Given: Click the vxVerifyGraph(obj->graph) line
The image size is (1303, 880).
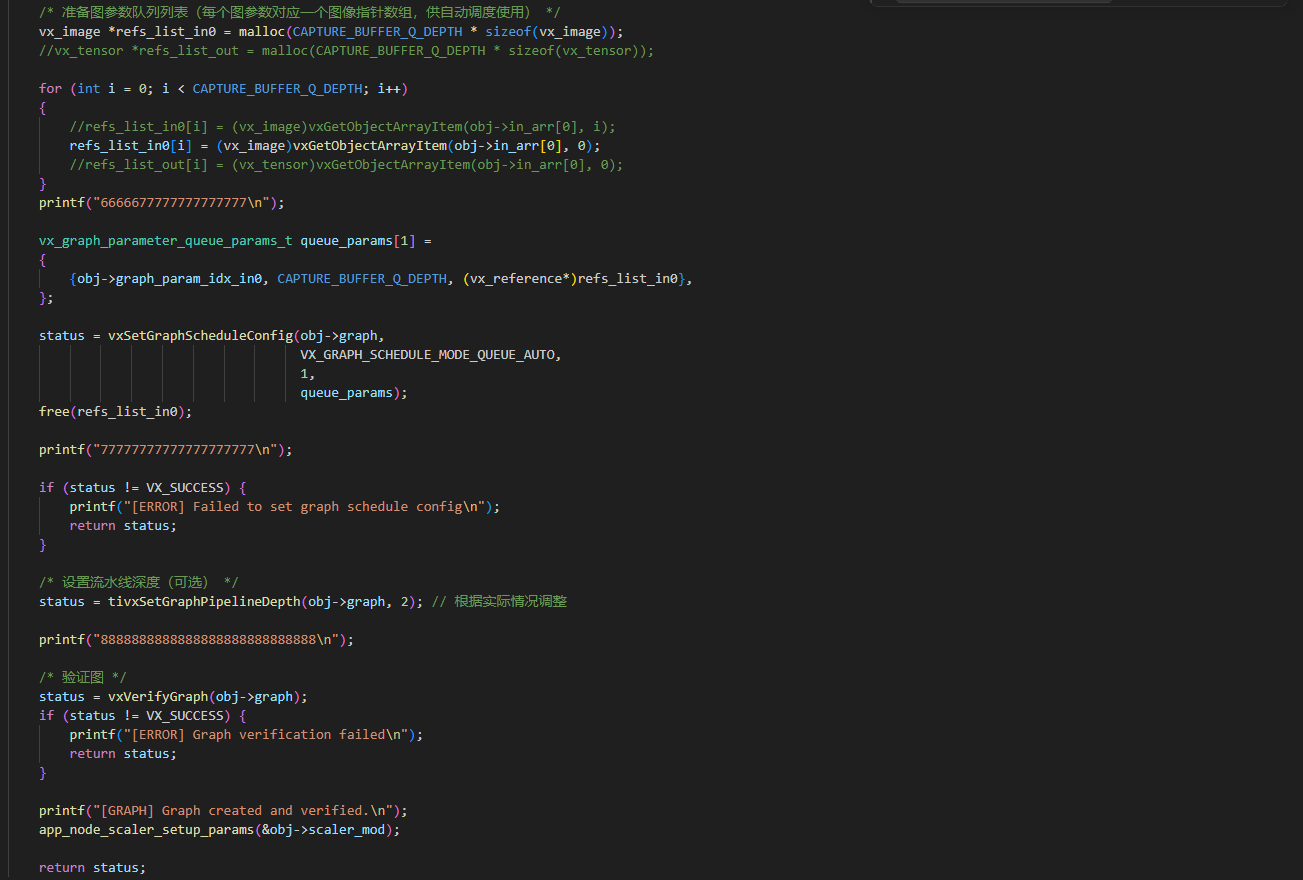Looking at the screenshot, I should (174, 696).
